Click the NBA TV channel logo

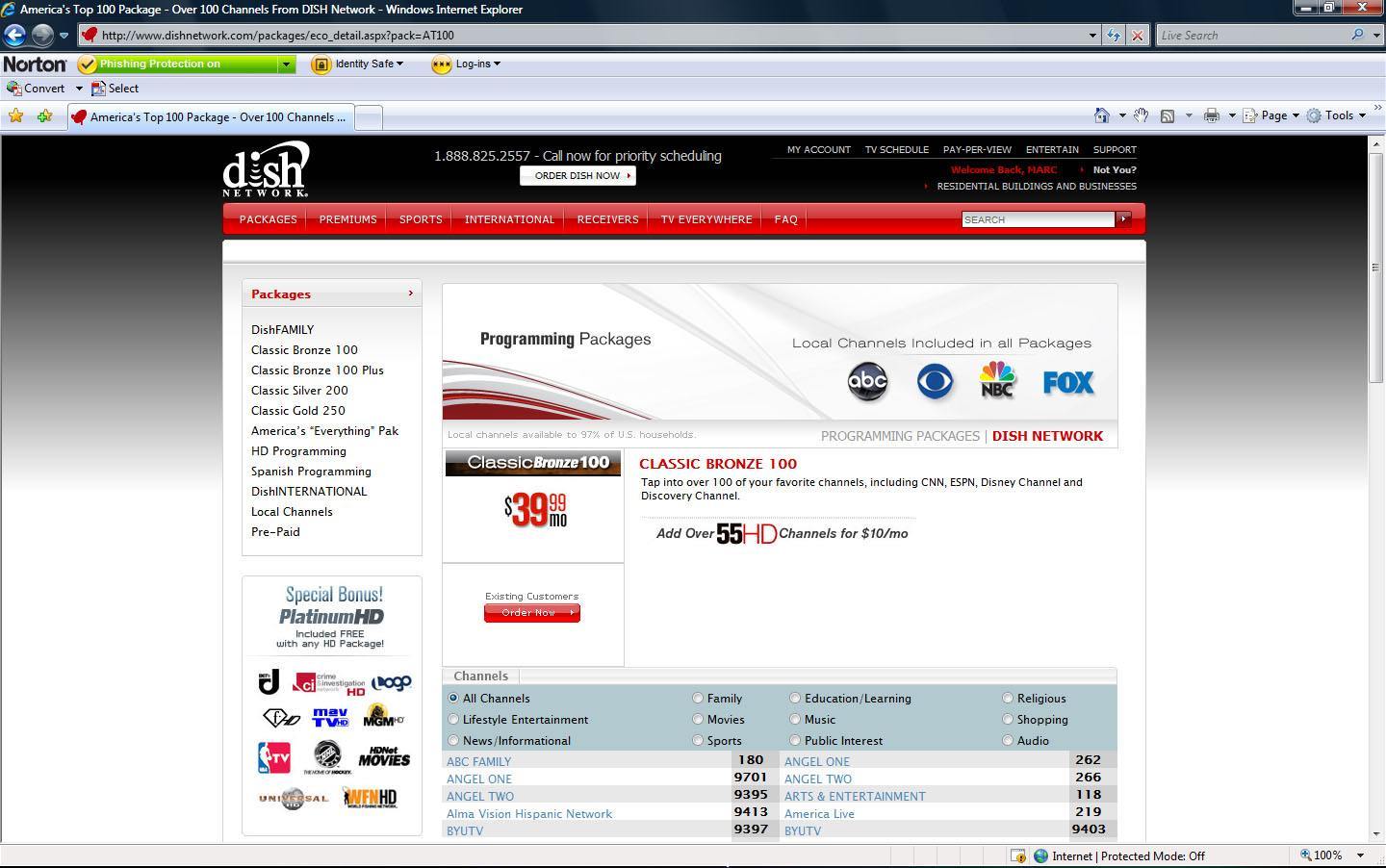pos(274,757)
